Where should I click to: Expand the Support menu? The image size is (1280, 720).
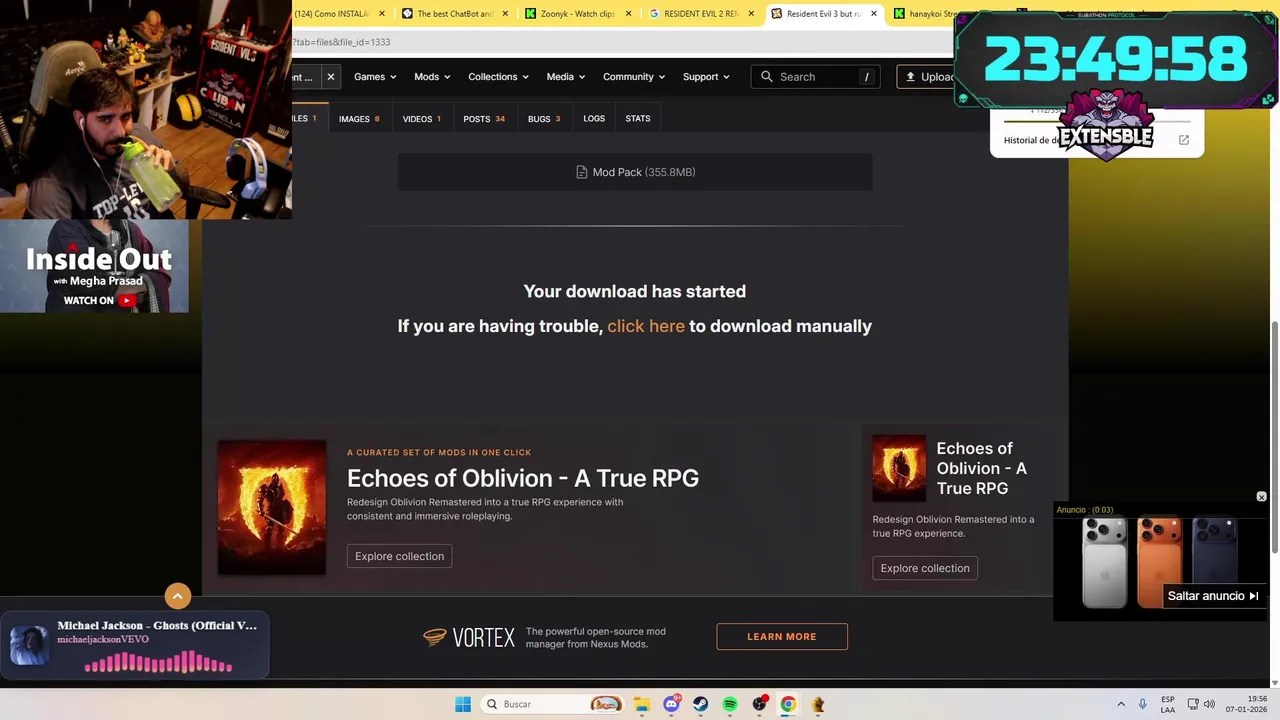(706, 77)
